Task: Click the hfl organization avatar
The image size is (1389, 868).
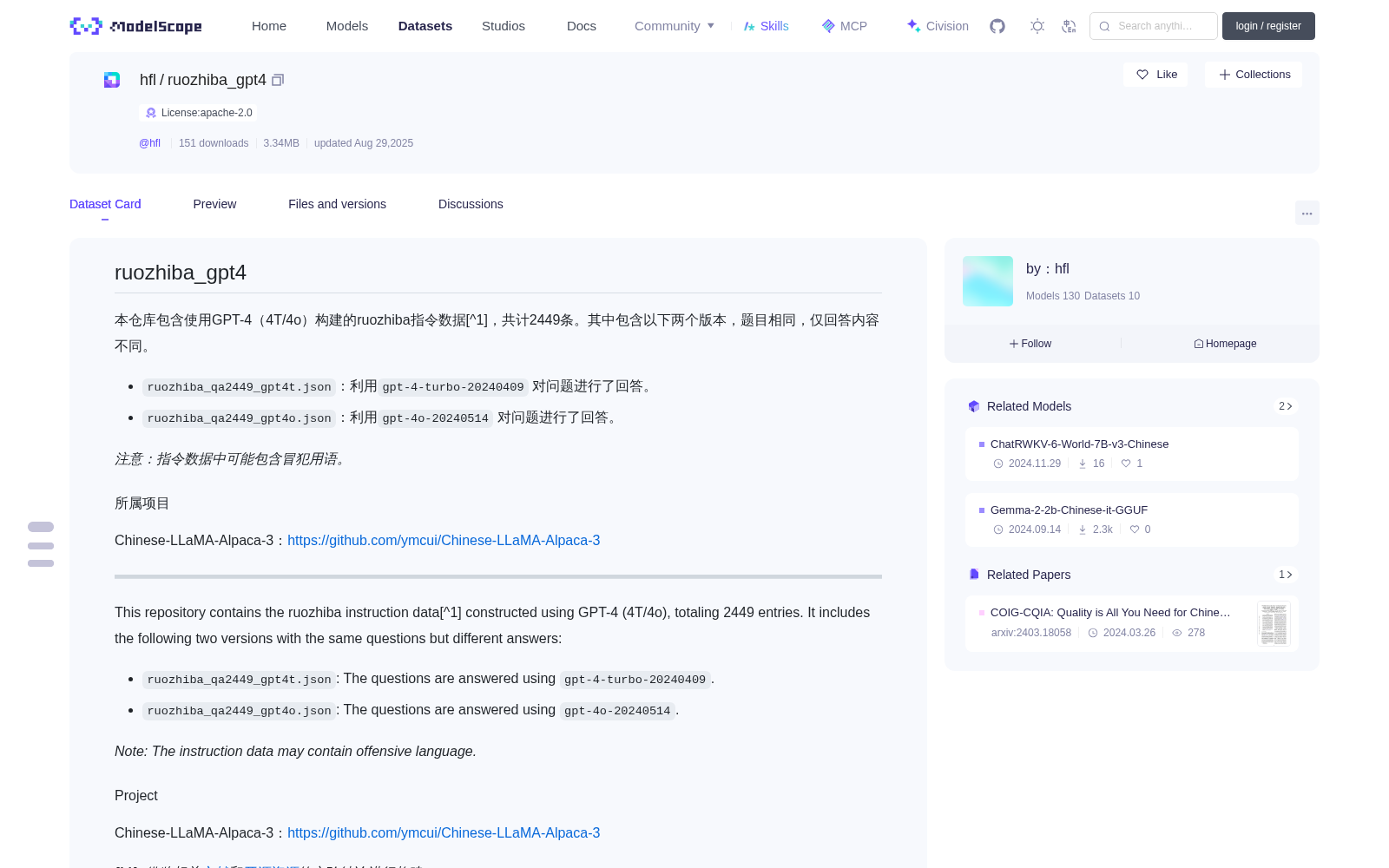Action: coord(988,281)
